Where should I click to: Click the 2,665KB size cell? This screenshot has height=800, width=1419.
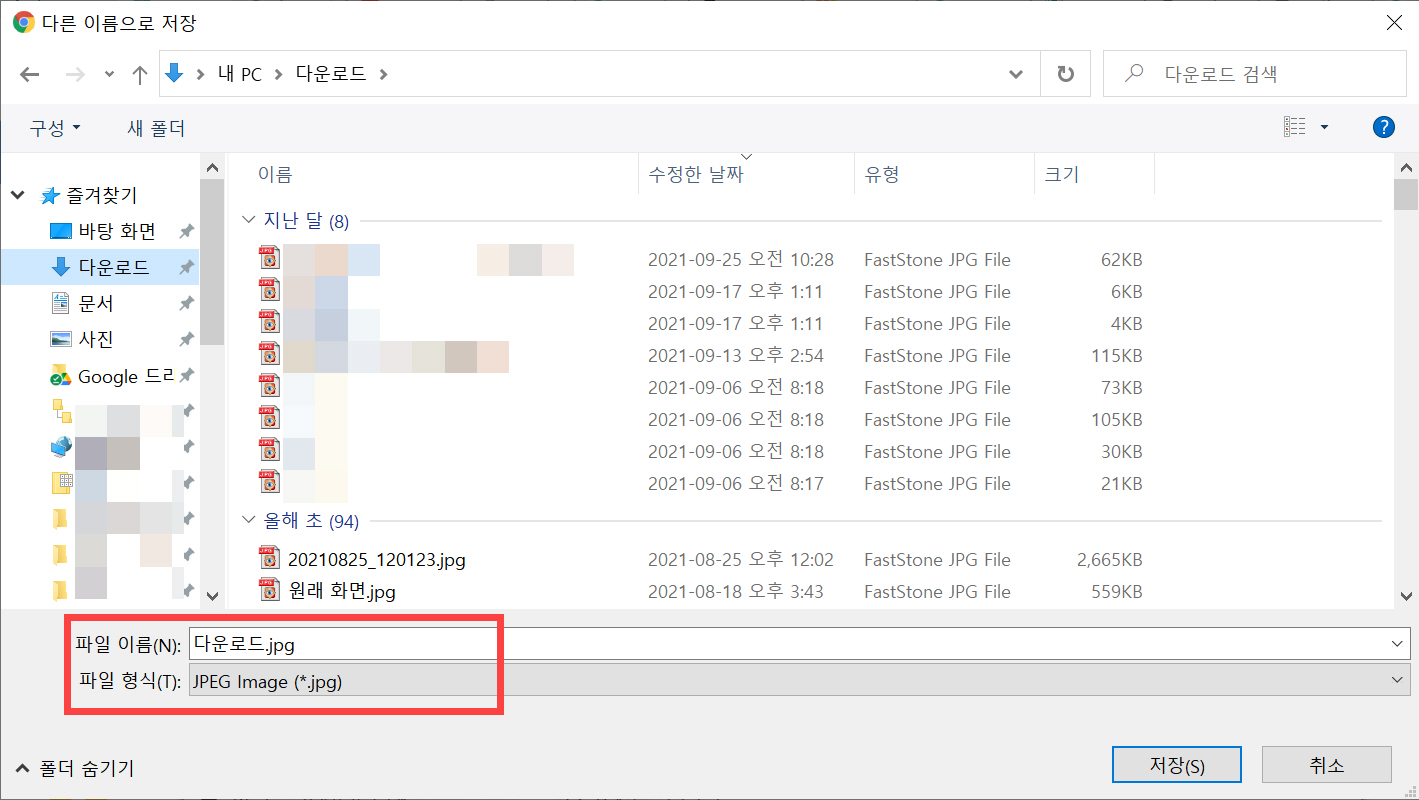point(1109,560)
